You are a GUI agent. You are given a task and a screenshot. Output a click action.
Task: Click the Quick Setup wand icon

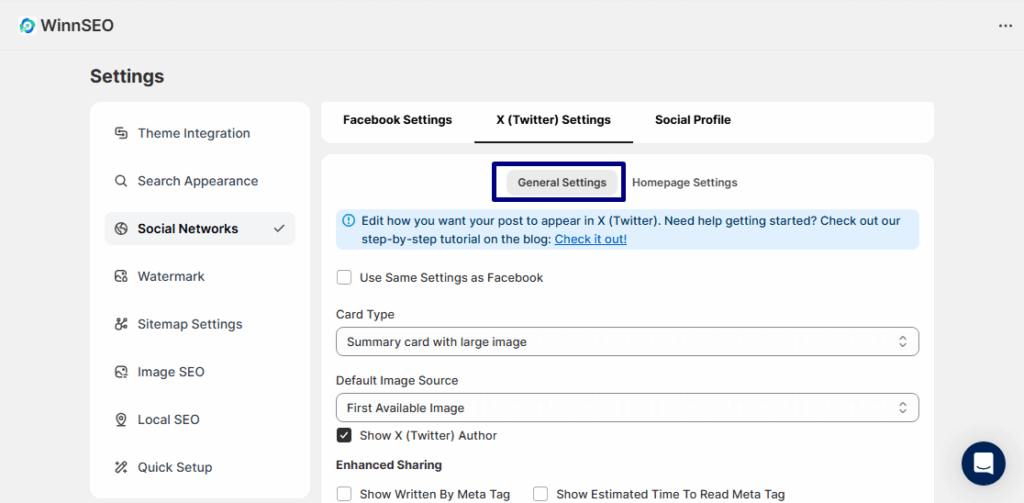(121, 467)
